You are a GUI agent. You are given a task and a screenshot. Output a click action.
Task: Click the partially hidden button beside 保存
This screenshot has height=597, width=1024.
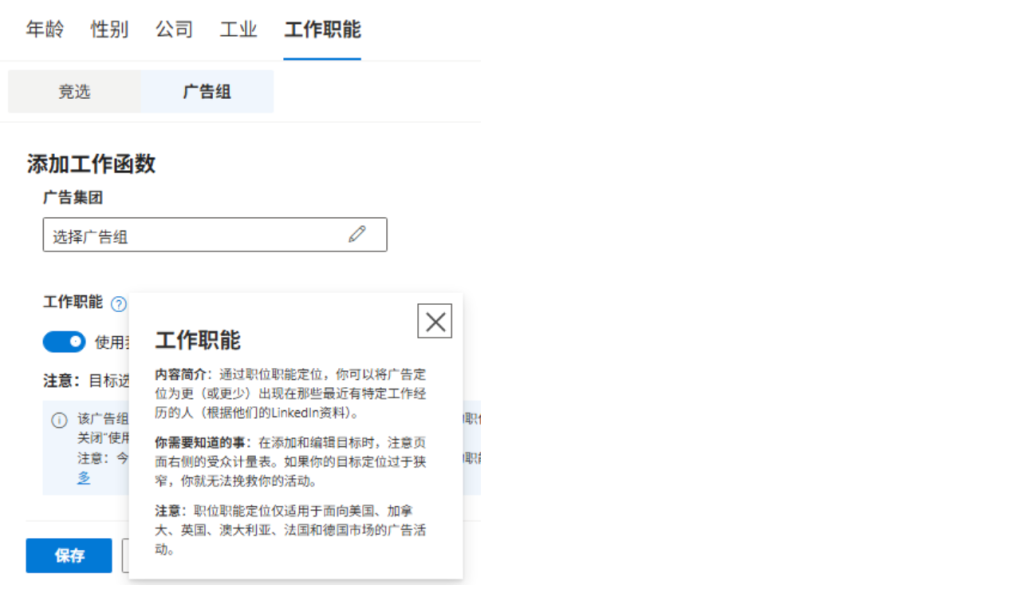click(125, 556)
